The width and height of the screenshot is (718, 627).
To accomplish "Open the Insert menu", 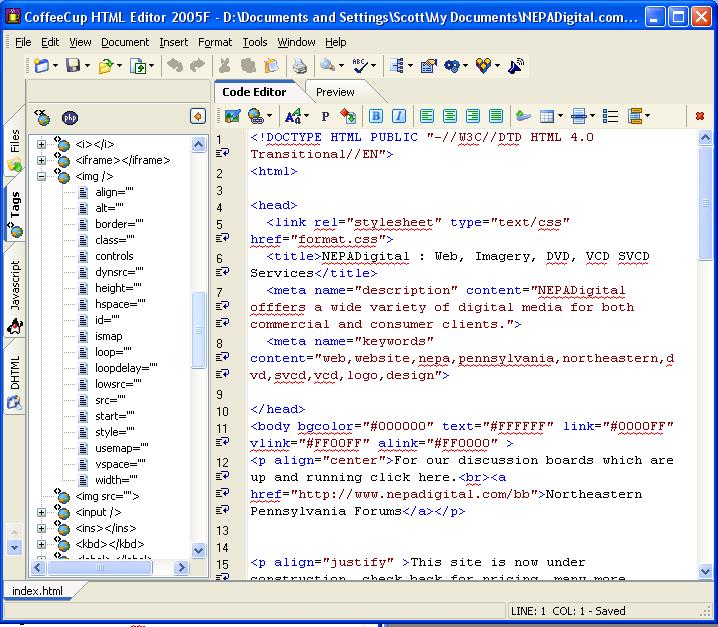I will [174, 42].
